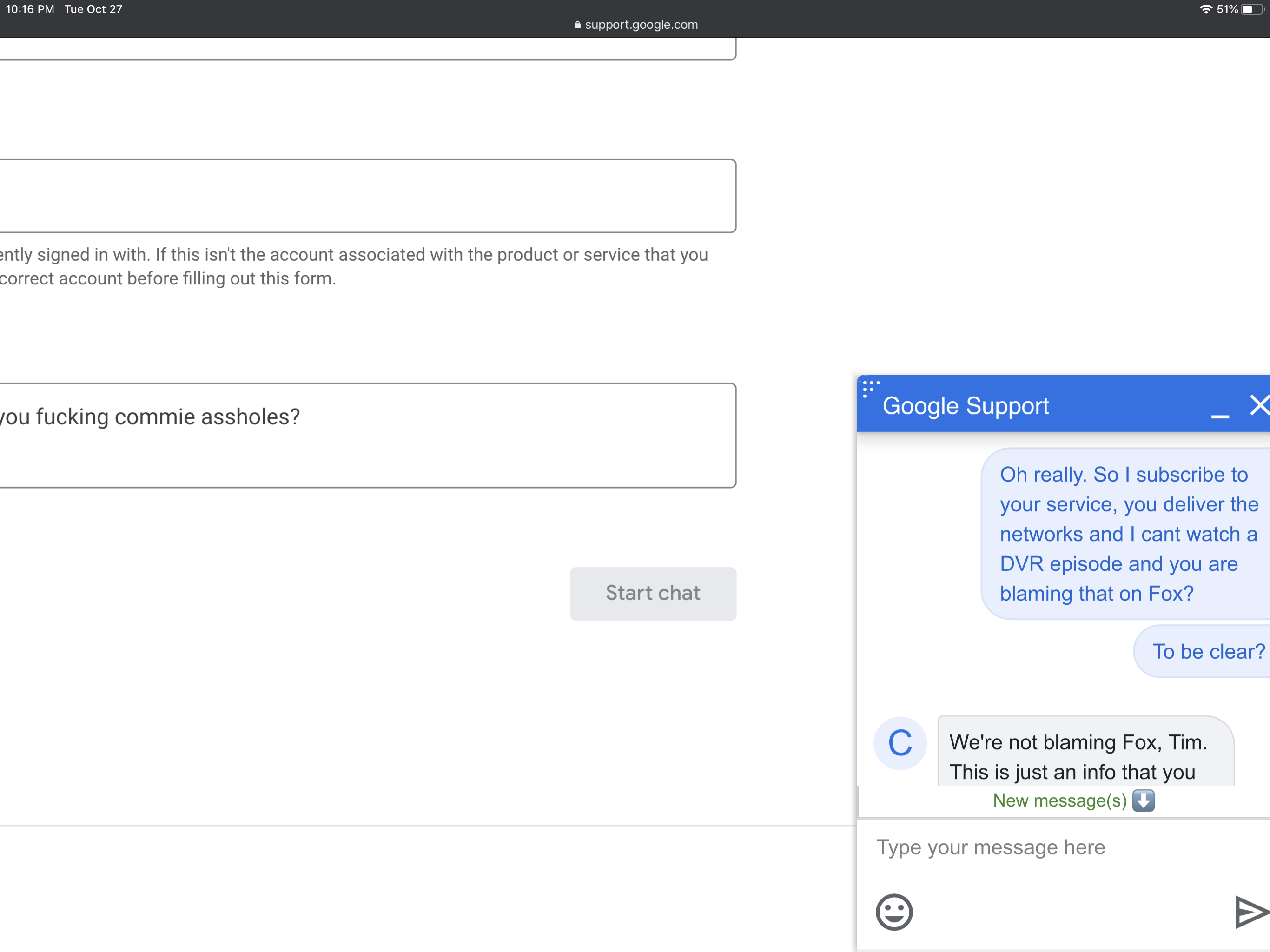This screenshot has height=952, width=1270.
Task: Click the Start chat button
Action: (x=653, y=593)
